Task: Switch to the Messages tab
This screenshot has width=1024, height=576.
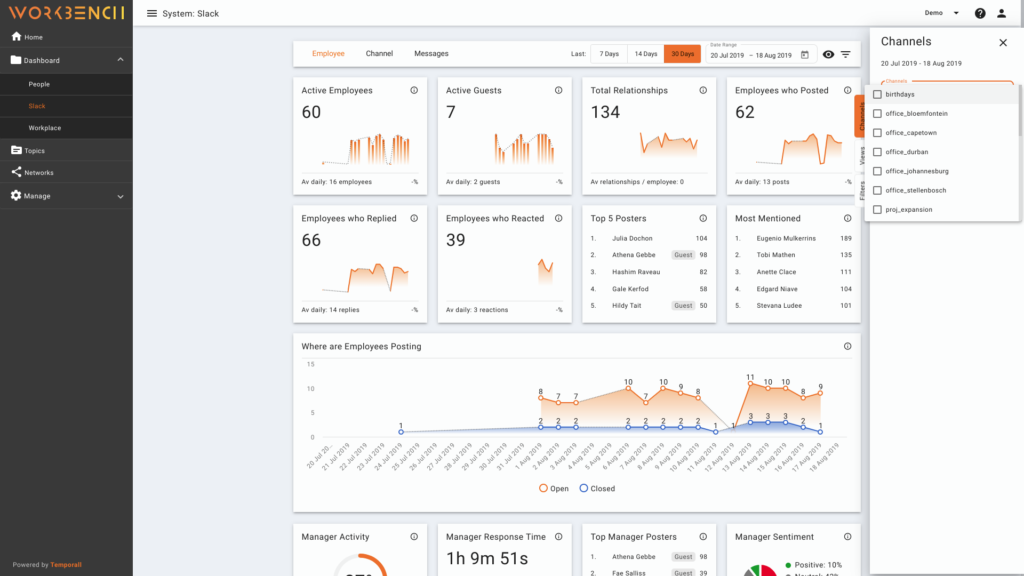Action: point(431,54)
